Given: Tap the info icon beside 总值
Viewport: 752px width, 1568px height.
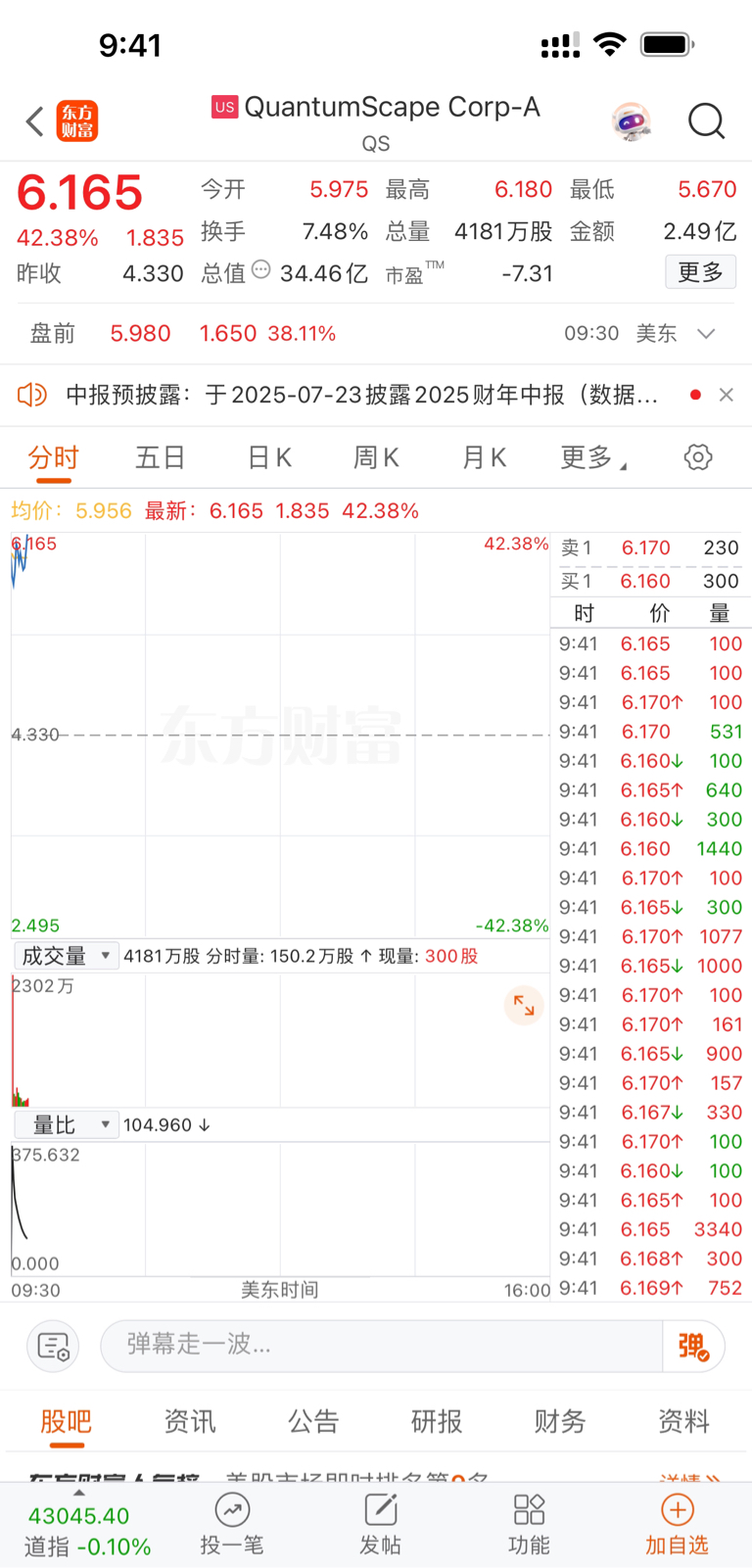Looking at the screenshot, I should [260, 269].
